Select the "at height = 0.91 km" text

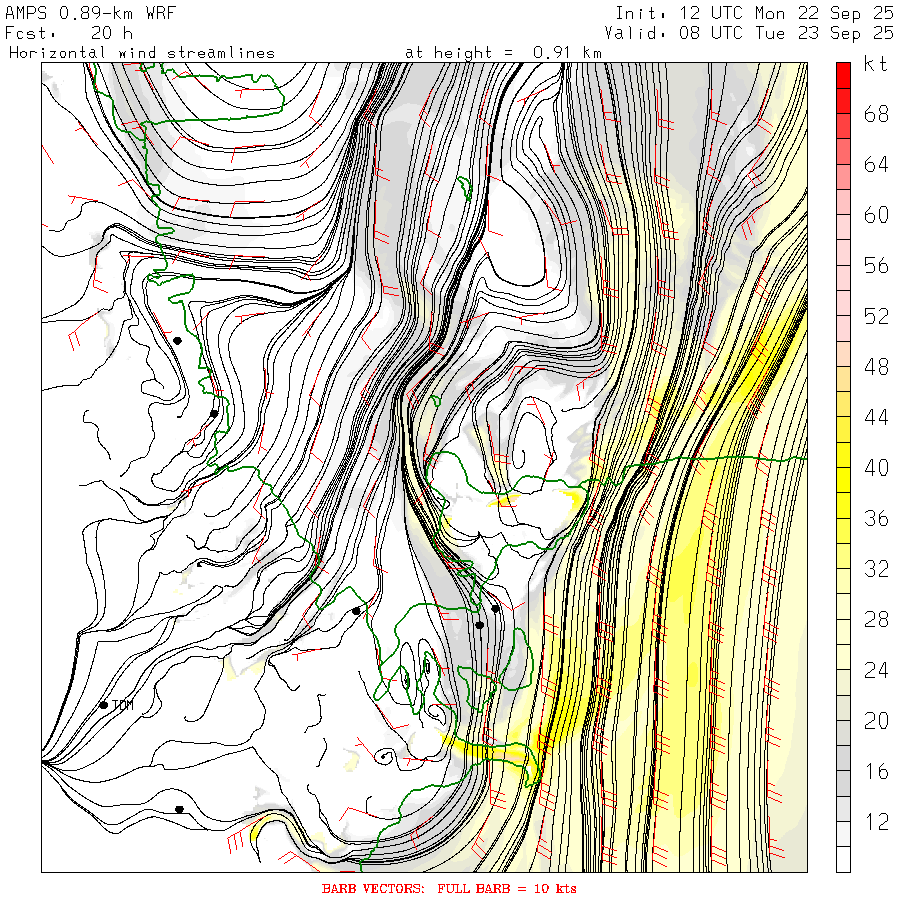[503, 53]
